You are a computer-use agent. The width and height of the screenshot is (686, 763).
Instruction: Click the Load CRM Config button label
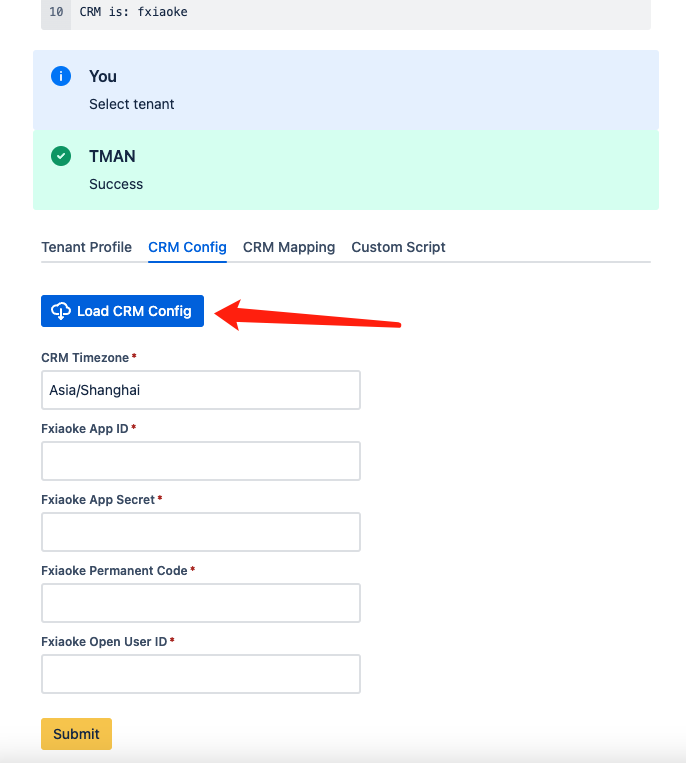coord(134,311)
